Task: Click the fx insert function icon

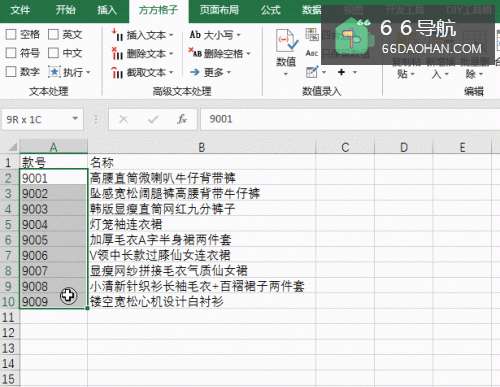Action: tap(182, 119)
